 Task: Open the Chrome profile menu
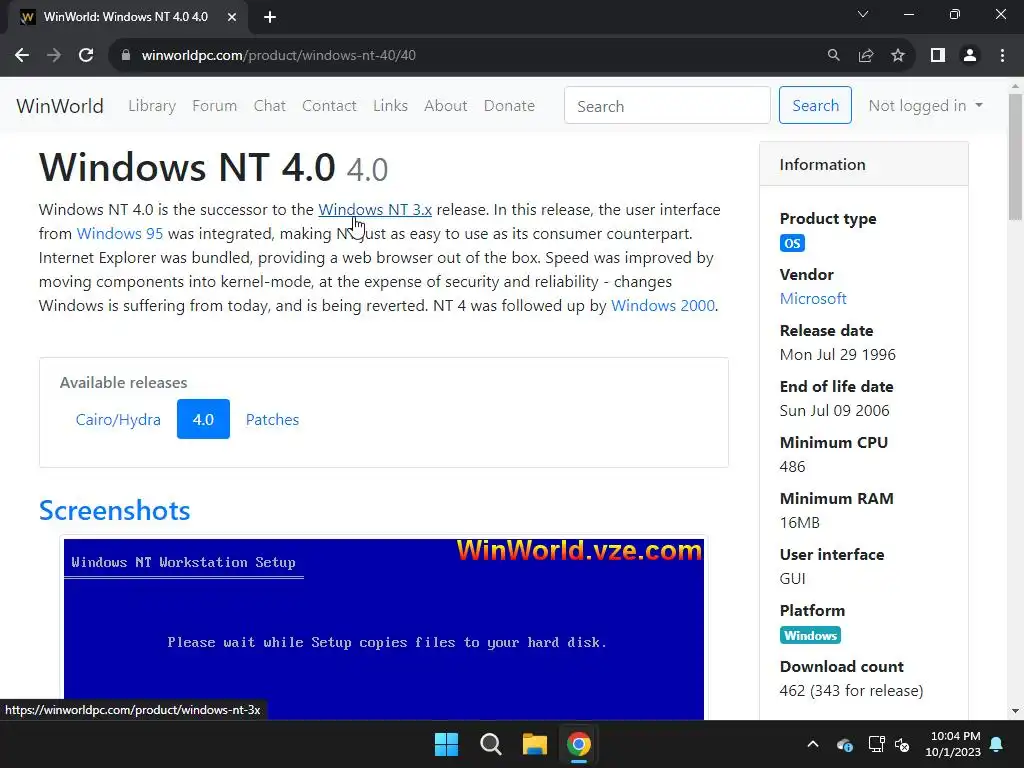970,56
